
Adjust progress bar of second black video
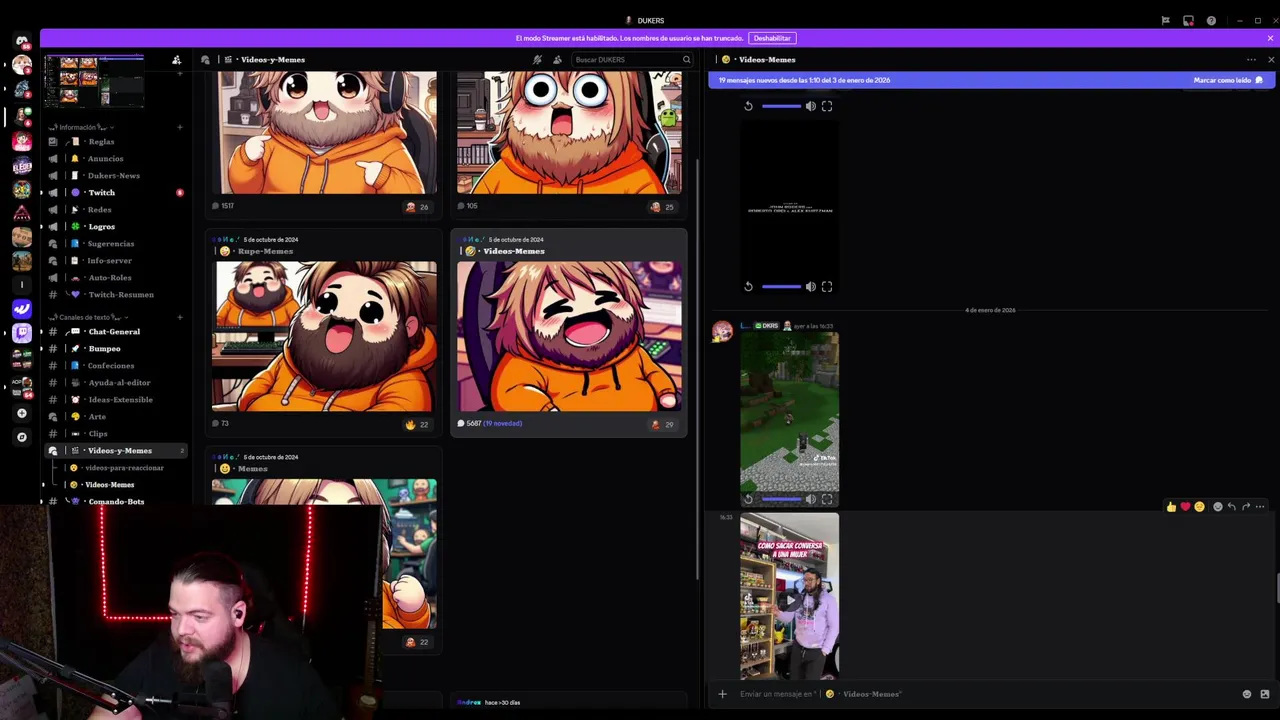tap(781, 287)
